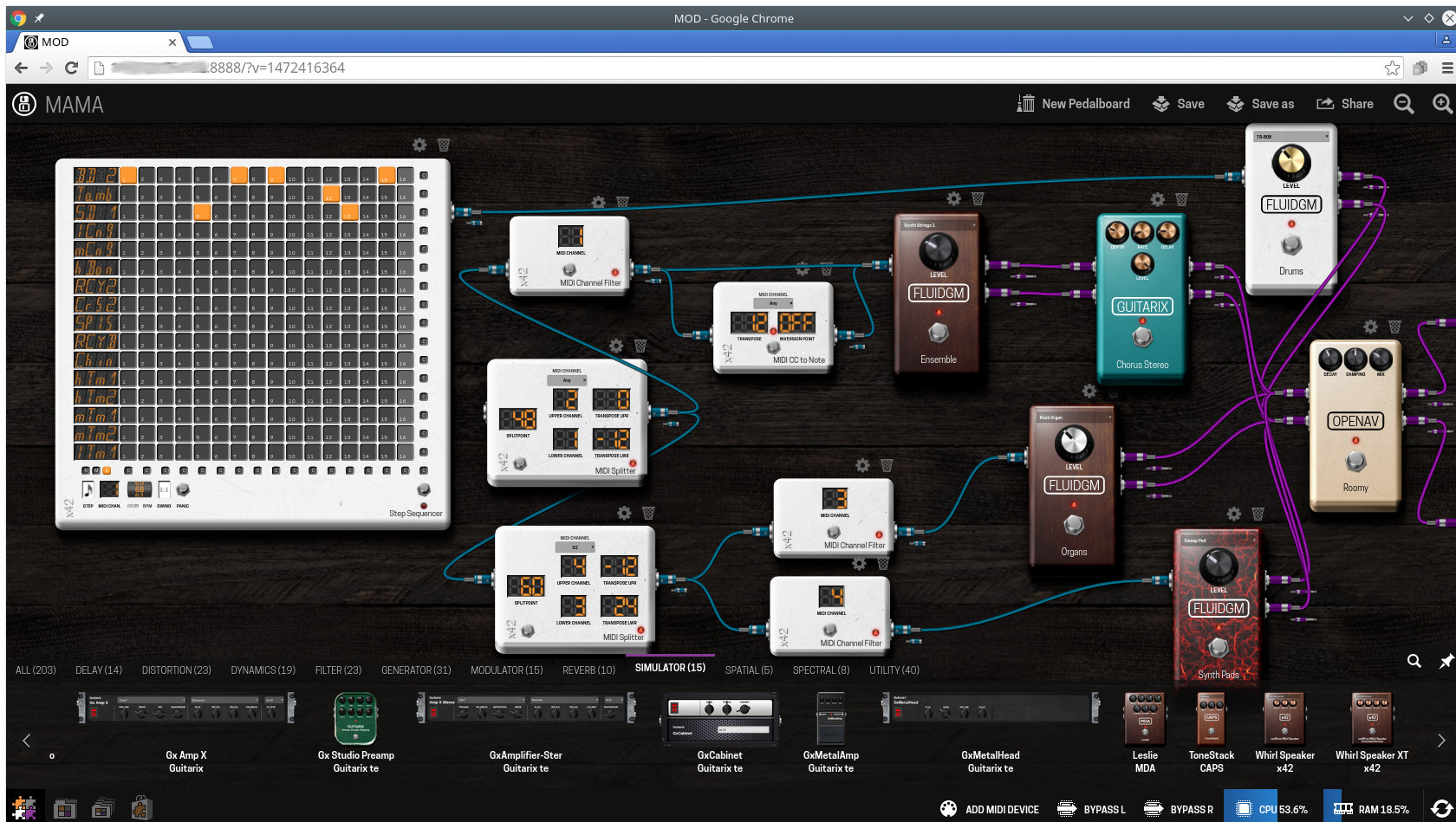Delete Synth Pads pedal via trash icon

coord(1258,514)
